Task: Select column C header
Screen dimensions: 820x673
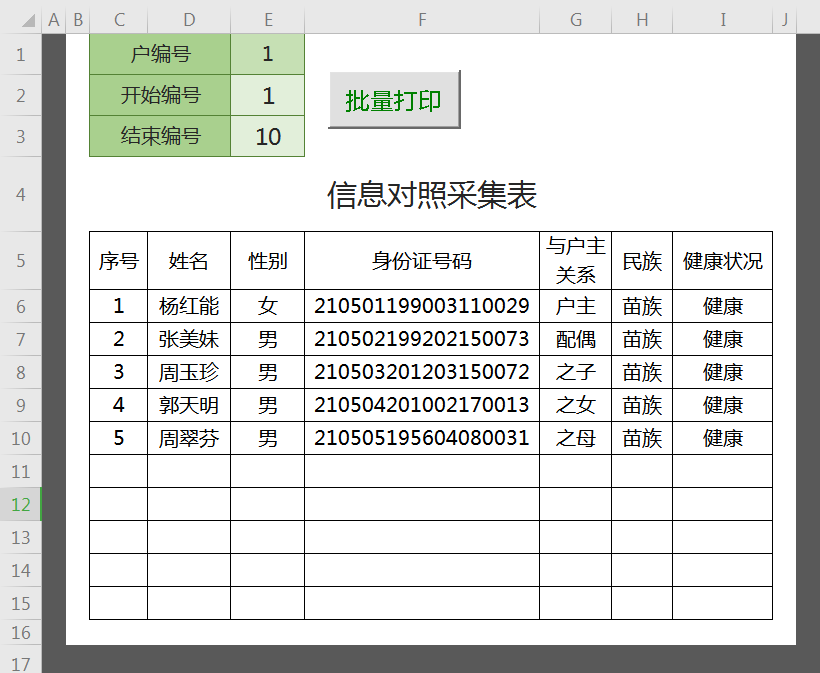Action: [x=119, y=20]
